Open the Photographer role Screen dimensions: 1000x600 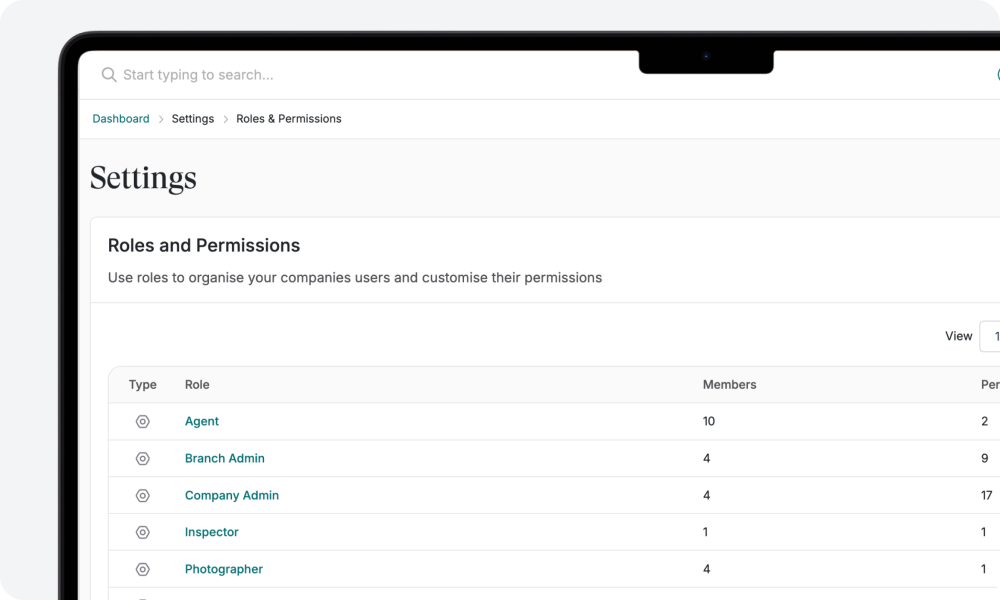[x=224, y=568]
